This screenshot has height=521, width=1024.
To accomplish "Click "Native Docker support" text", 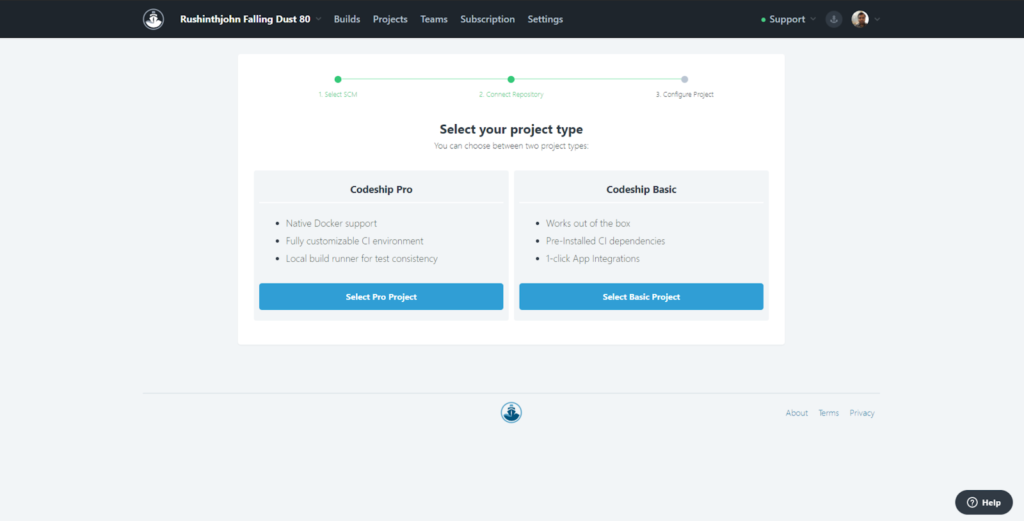I will coord(331,223).
